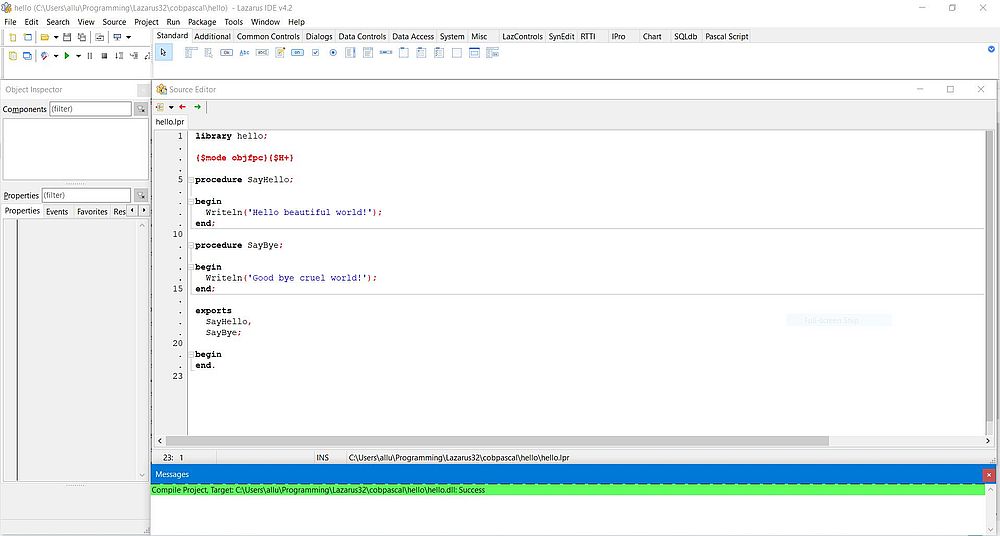Open the dropdown arrow beside Run button

(78, 56)
